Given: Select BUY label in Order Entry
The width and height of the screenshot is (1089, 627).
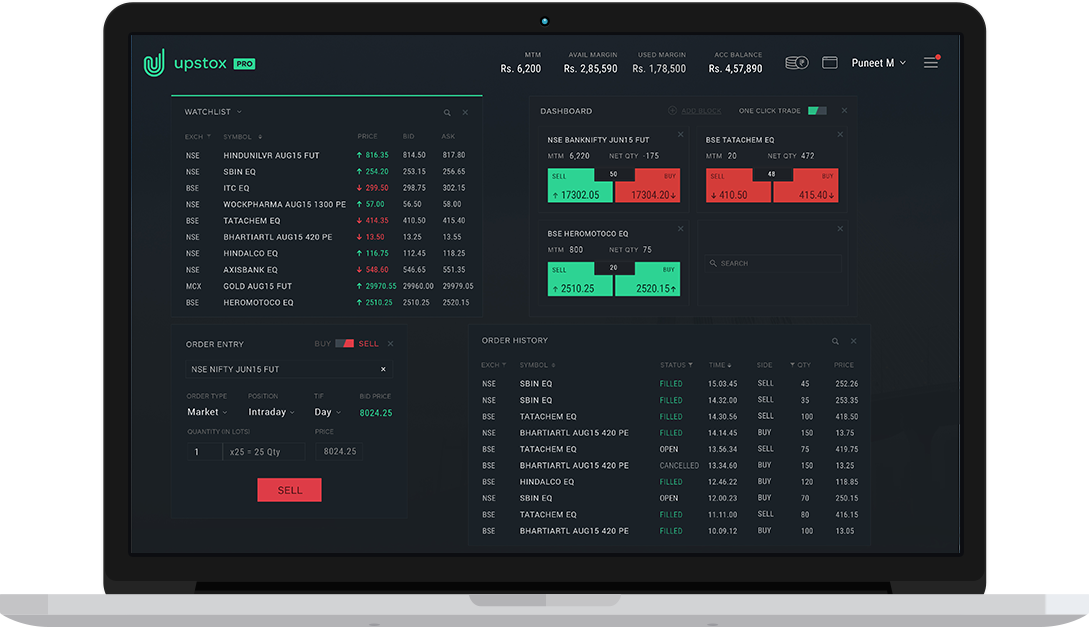Looking at the screenshot, I should click(x=322, y=344).
